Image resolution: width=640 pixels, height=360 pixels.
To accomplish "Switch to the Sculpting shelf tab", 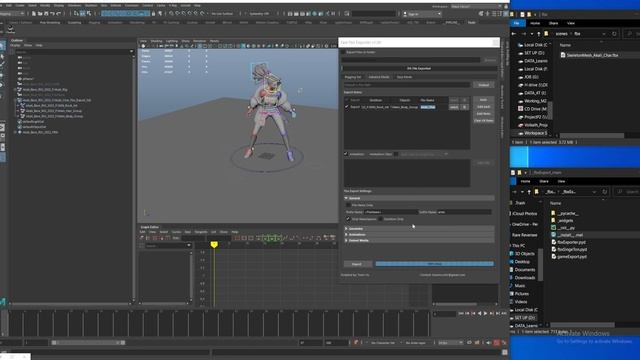I will pyautogui.click(x=74, y=22).
